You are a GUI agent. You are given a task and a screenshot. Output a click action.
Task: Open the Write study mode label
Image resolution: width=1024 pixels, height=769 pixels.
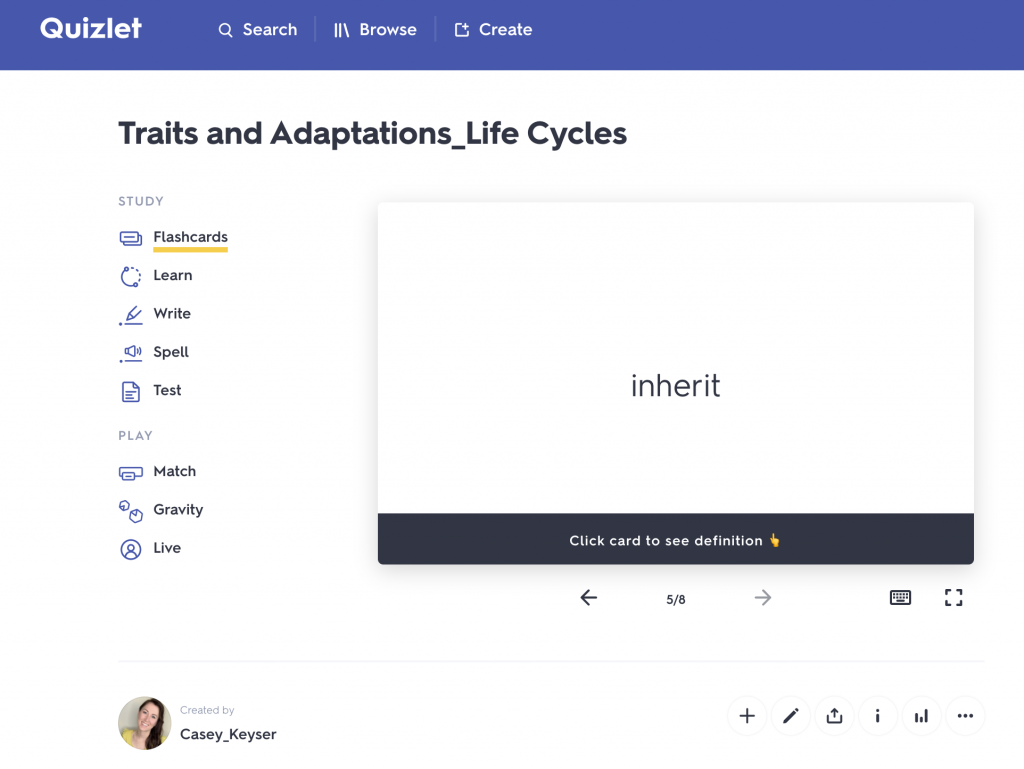pyautogui.click(x=172, y=313)
